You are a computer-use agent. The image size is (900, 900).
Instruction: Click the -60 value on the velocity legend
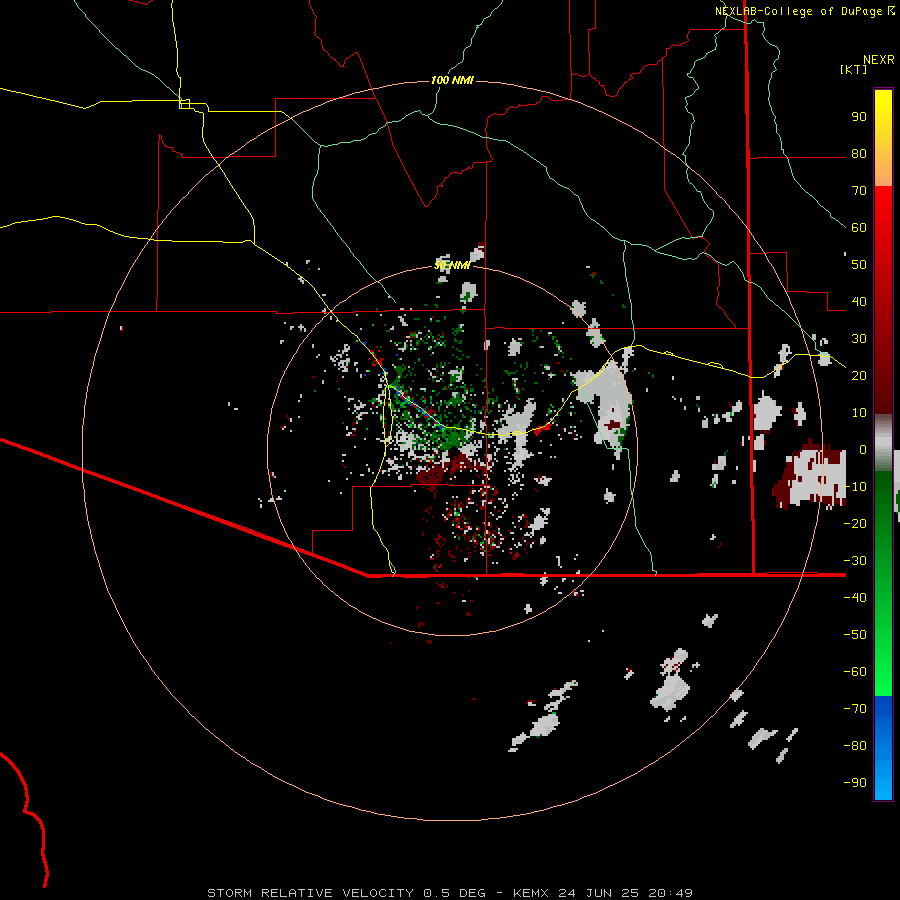pos(855,672)
